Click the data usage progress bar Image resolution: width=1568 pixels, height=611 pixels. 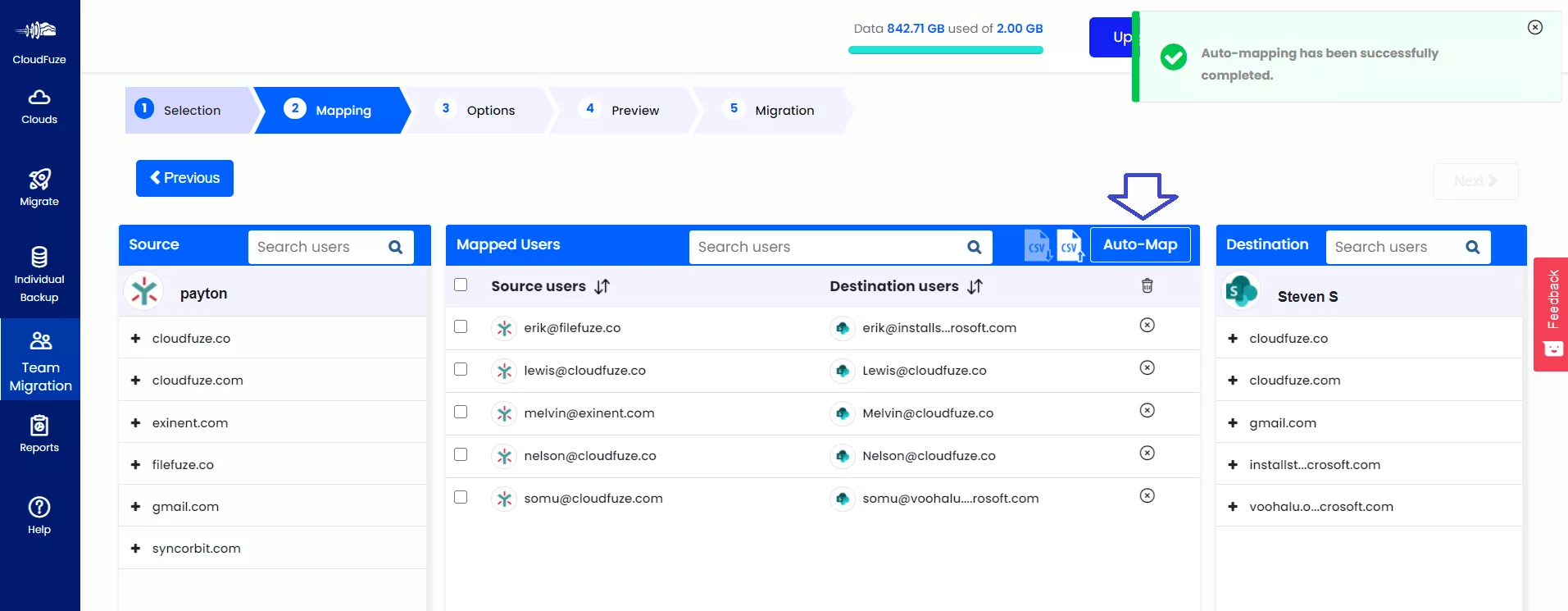946,50
